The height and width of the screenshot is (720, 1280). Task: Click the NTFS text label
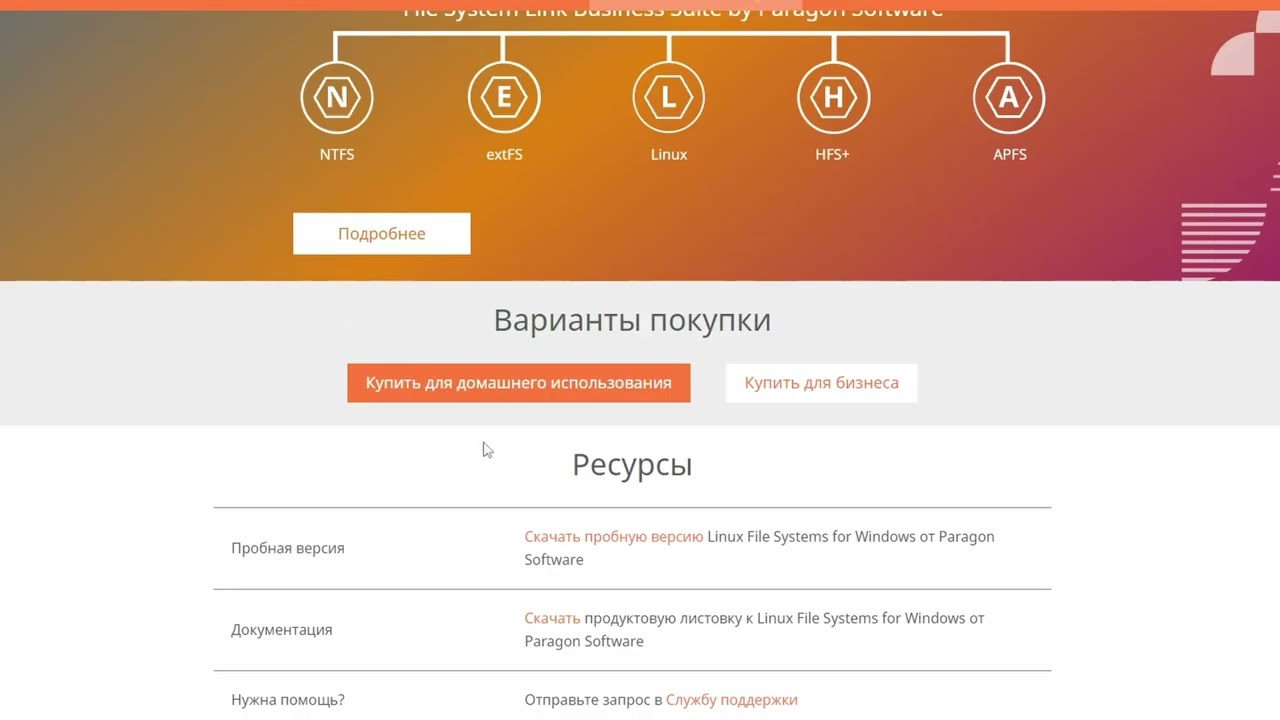337,155
